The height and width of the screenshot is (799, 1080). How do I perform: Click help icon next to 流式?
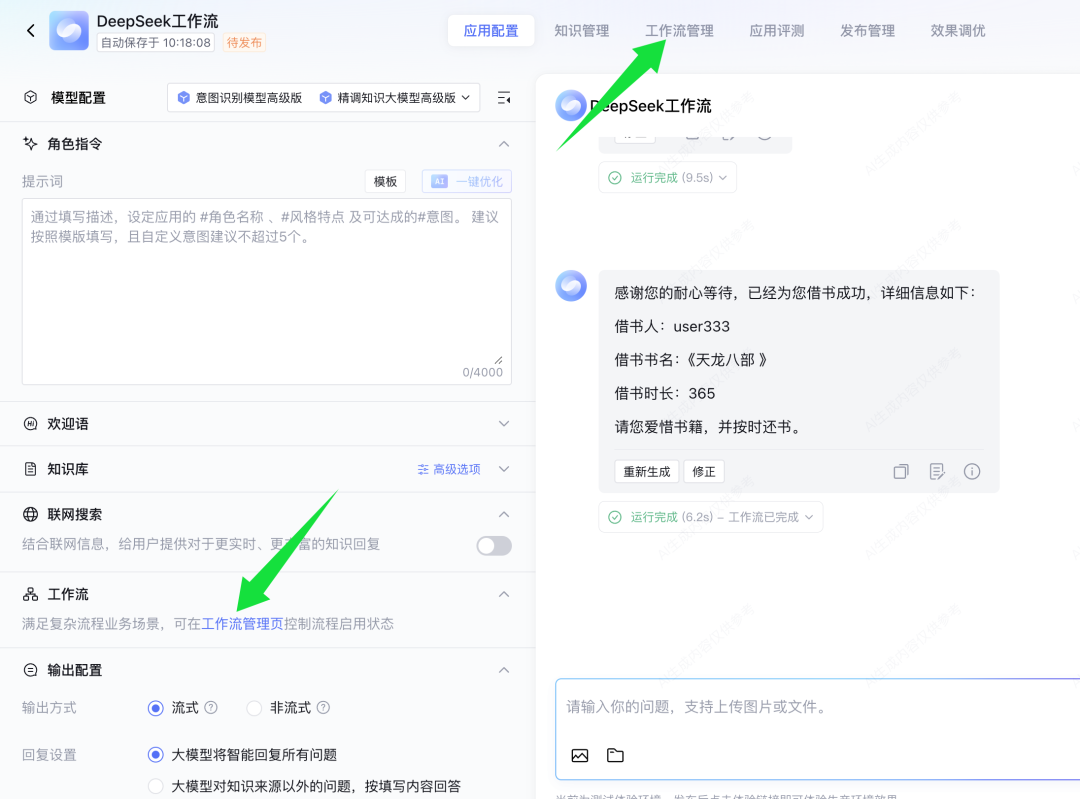click(211, 707)
